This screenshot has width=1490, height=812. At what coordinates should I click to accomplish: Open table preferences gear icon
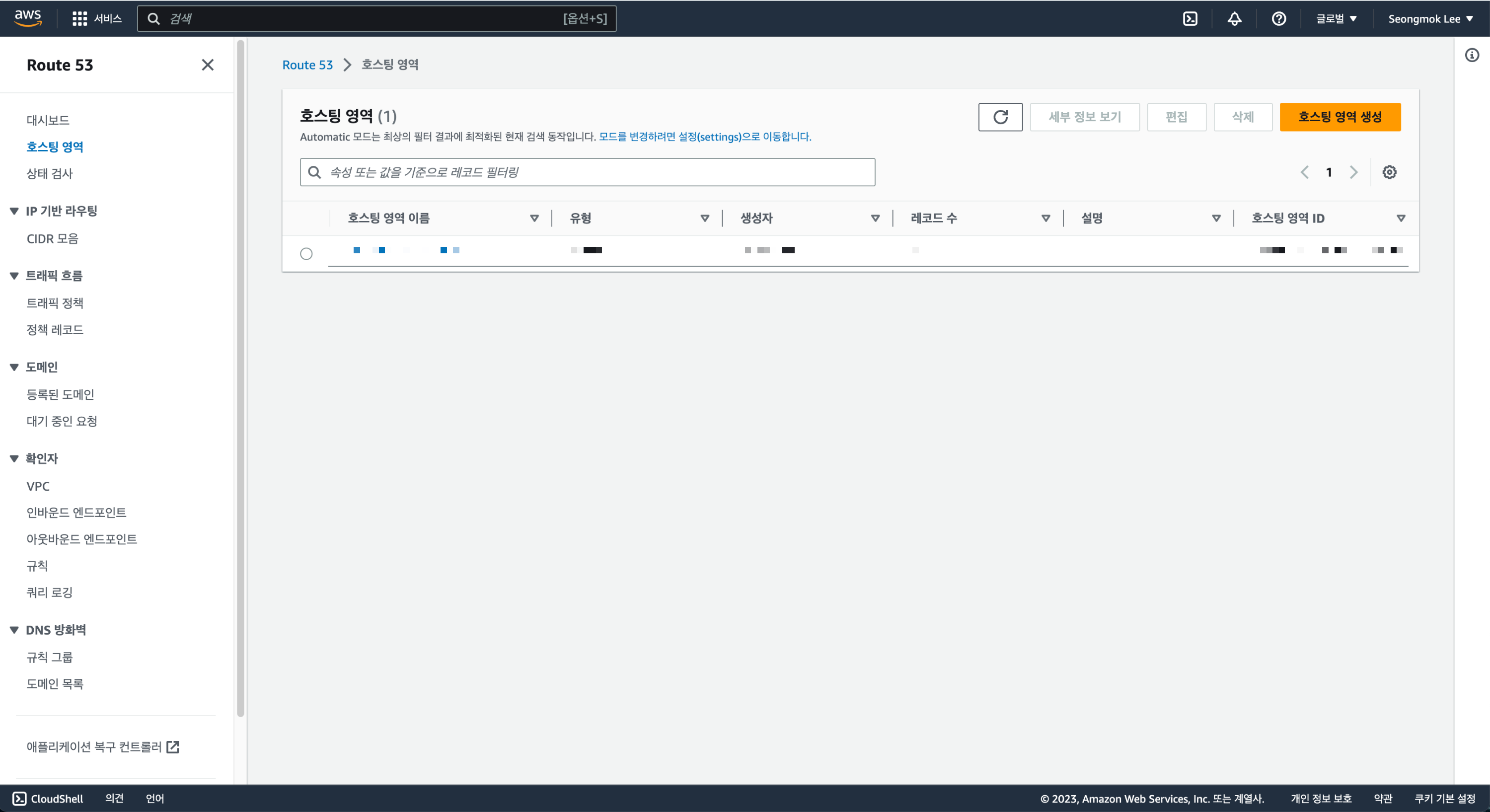[x=1389, y=172]
